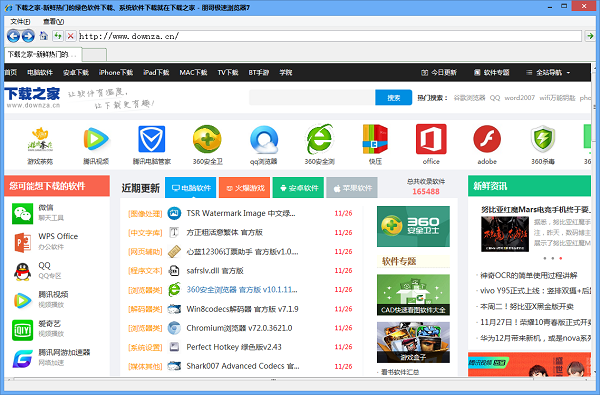Open the TV下载 nav link
The image size is (600, 395).
228,72
